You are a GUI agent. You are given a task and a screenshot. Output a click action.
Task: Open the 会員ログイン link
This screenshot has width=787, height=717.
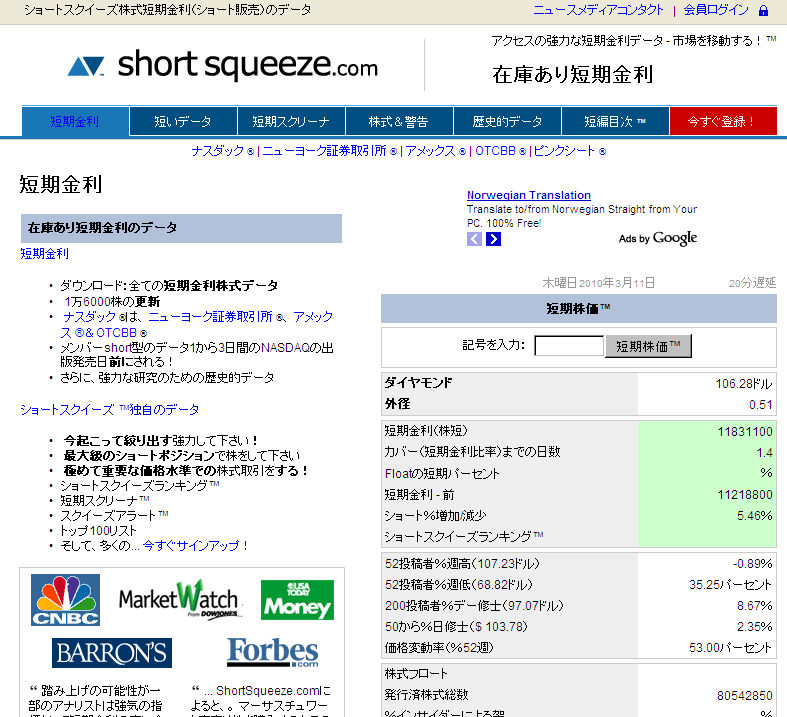[x=716, y=10]
